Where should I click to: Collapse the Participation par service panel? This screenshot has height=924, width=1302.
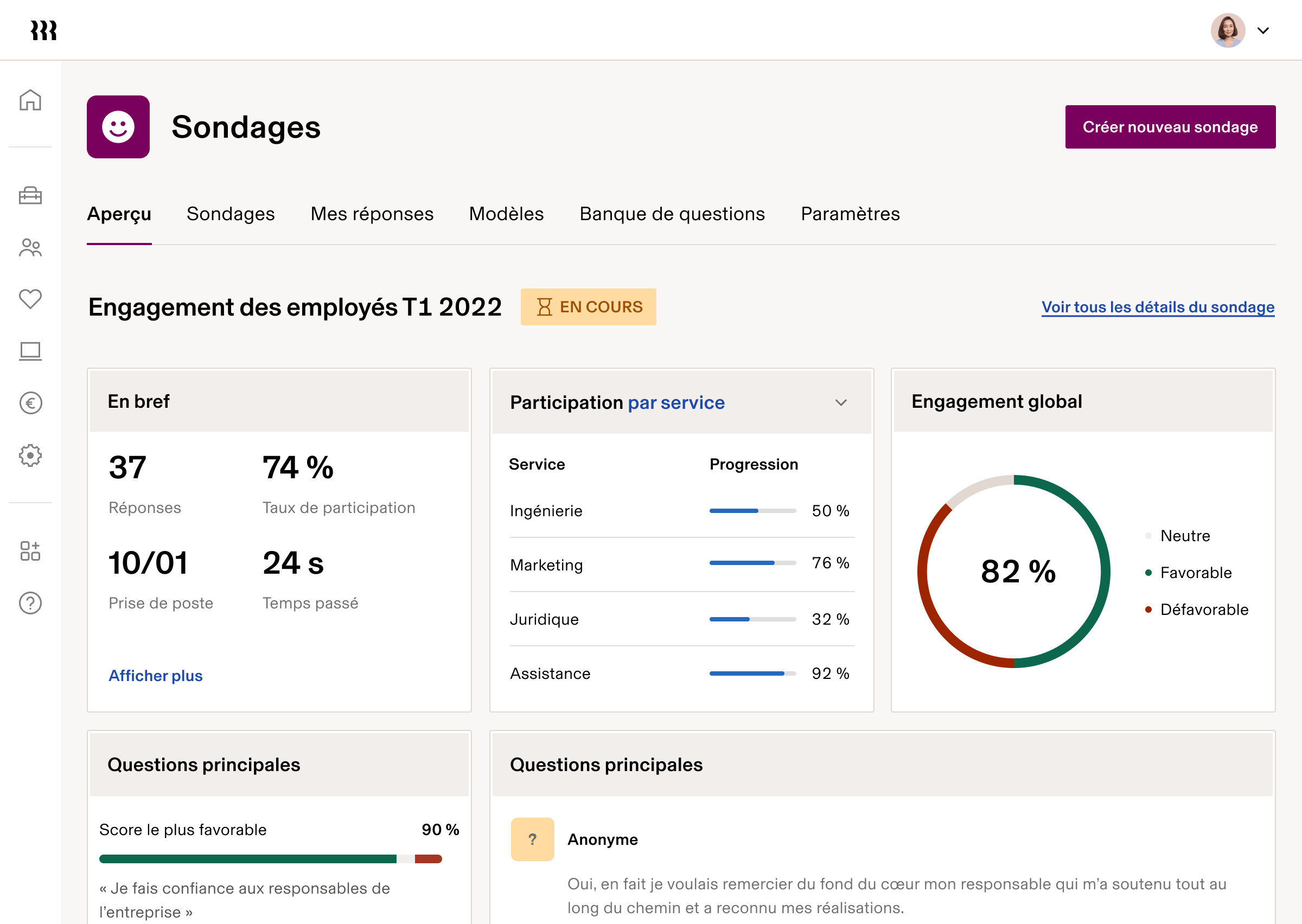coord(840,402)
